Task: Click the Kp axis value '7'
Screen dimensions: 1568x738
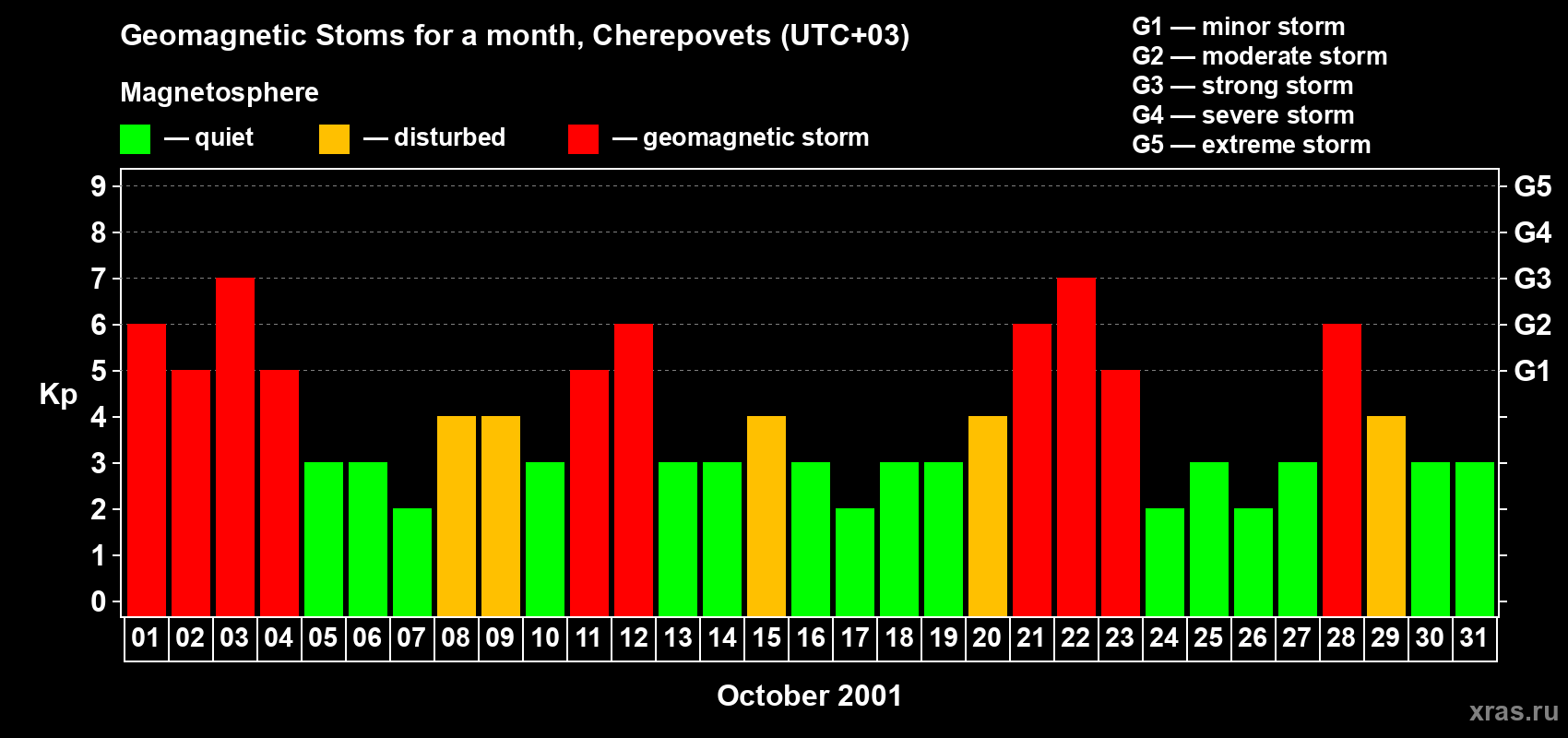Action: pyautogui.click(x=99, y=279)
